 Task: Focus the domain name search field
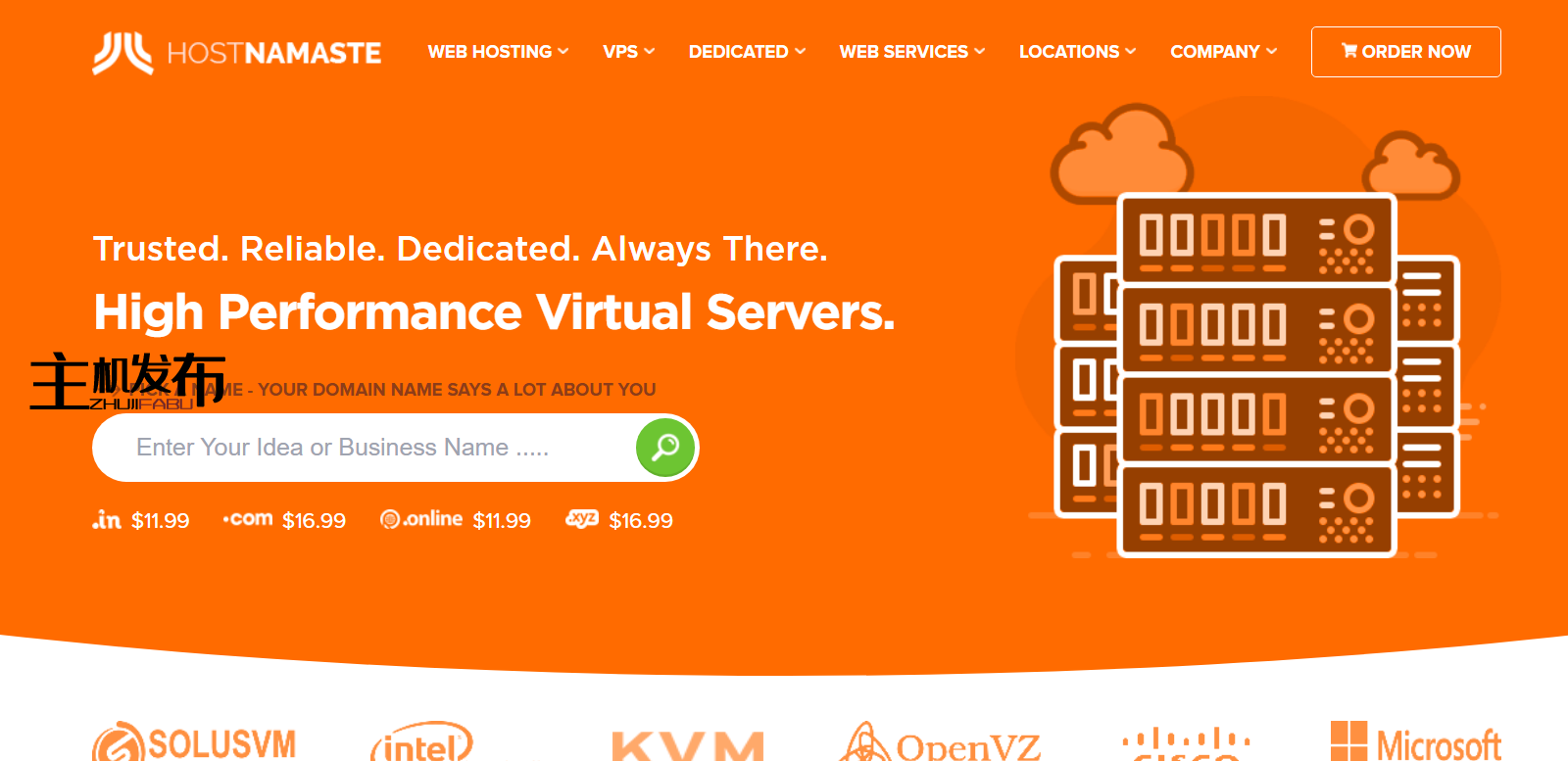pyautogui.click(x=372, y=448)
